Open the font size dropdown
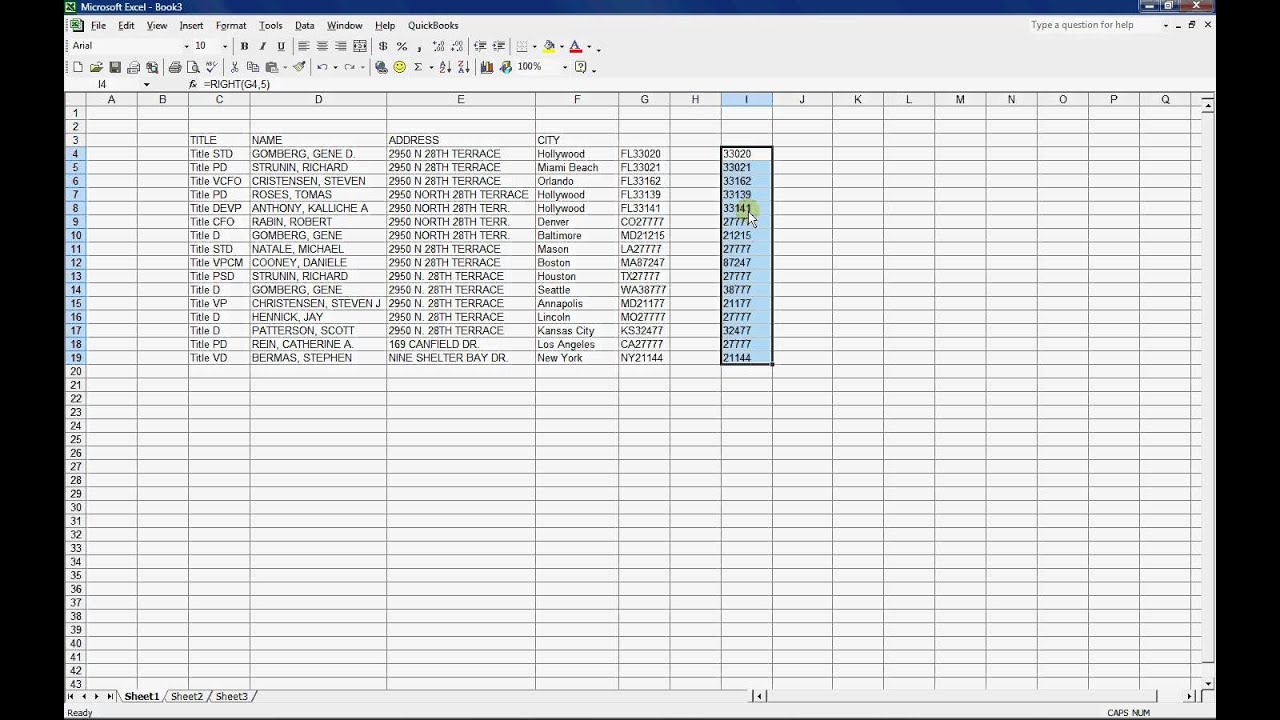Viewport: 1280px width, 720px height. pyautogui.click(x=225, y=46)
